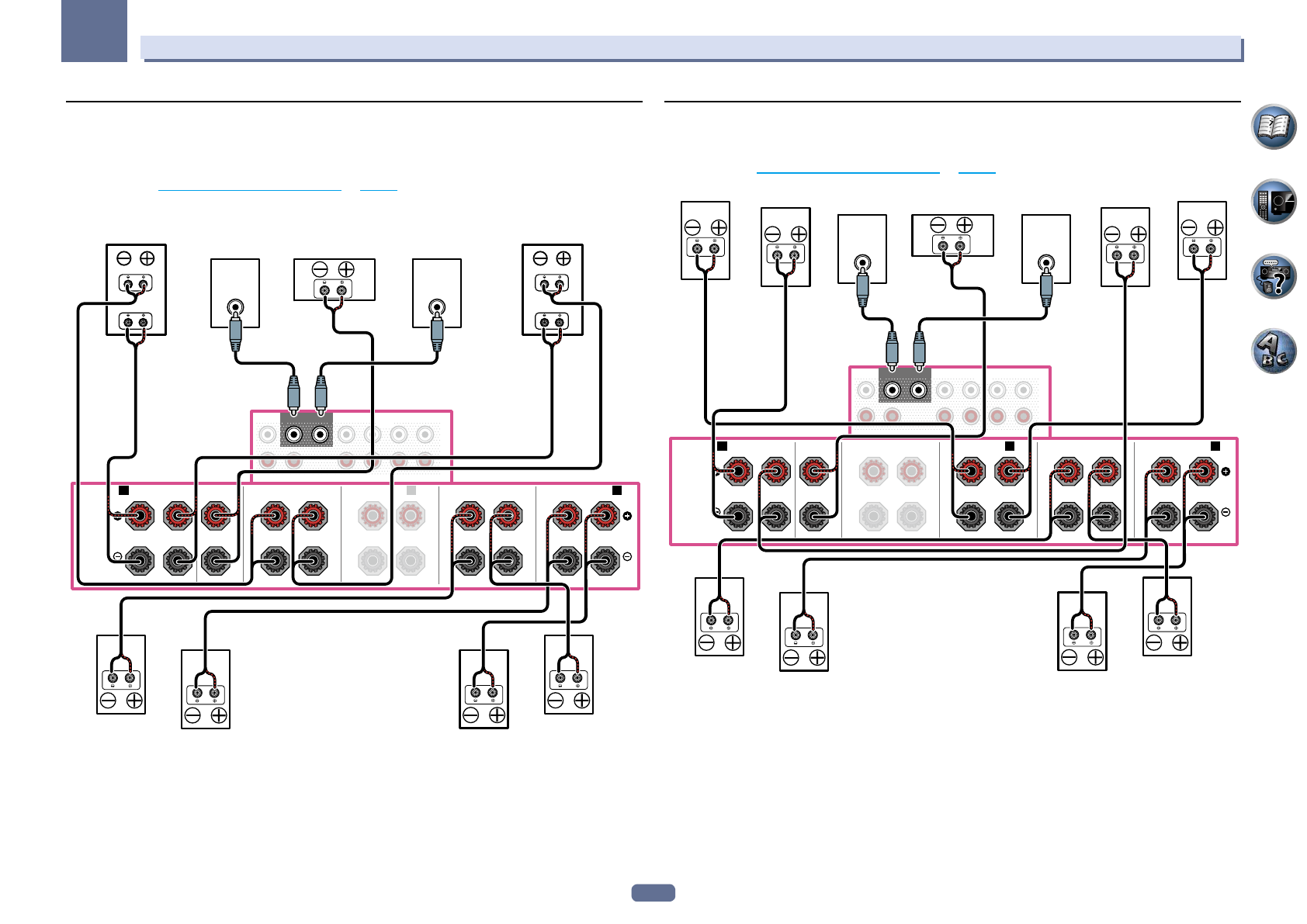Click the left subwoofer box in the right diagram
This screenshot has height=924, width=1307.
(862, 249)
